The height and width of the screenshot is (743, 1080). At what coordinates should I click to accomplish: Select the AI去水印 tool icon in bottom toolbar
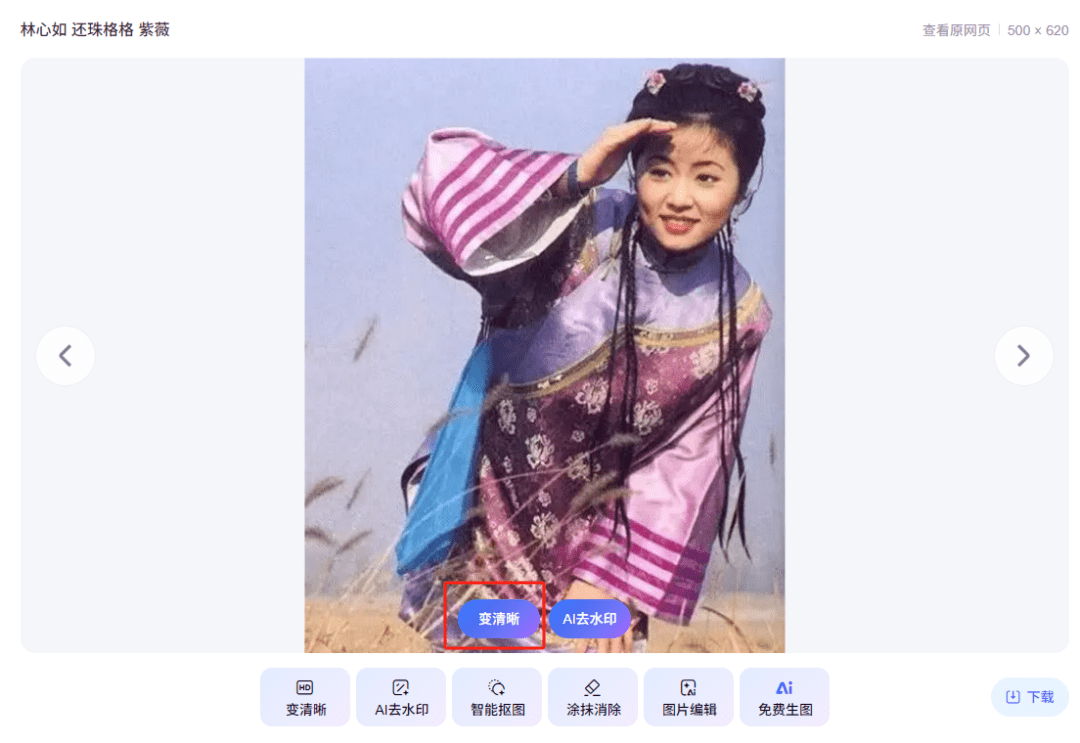pyautogui.click(x=400, y=687)
